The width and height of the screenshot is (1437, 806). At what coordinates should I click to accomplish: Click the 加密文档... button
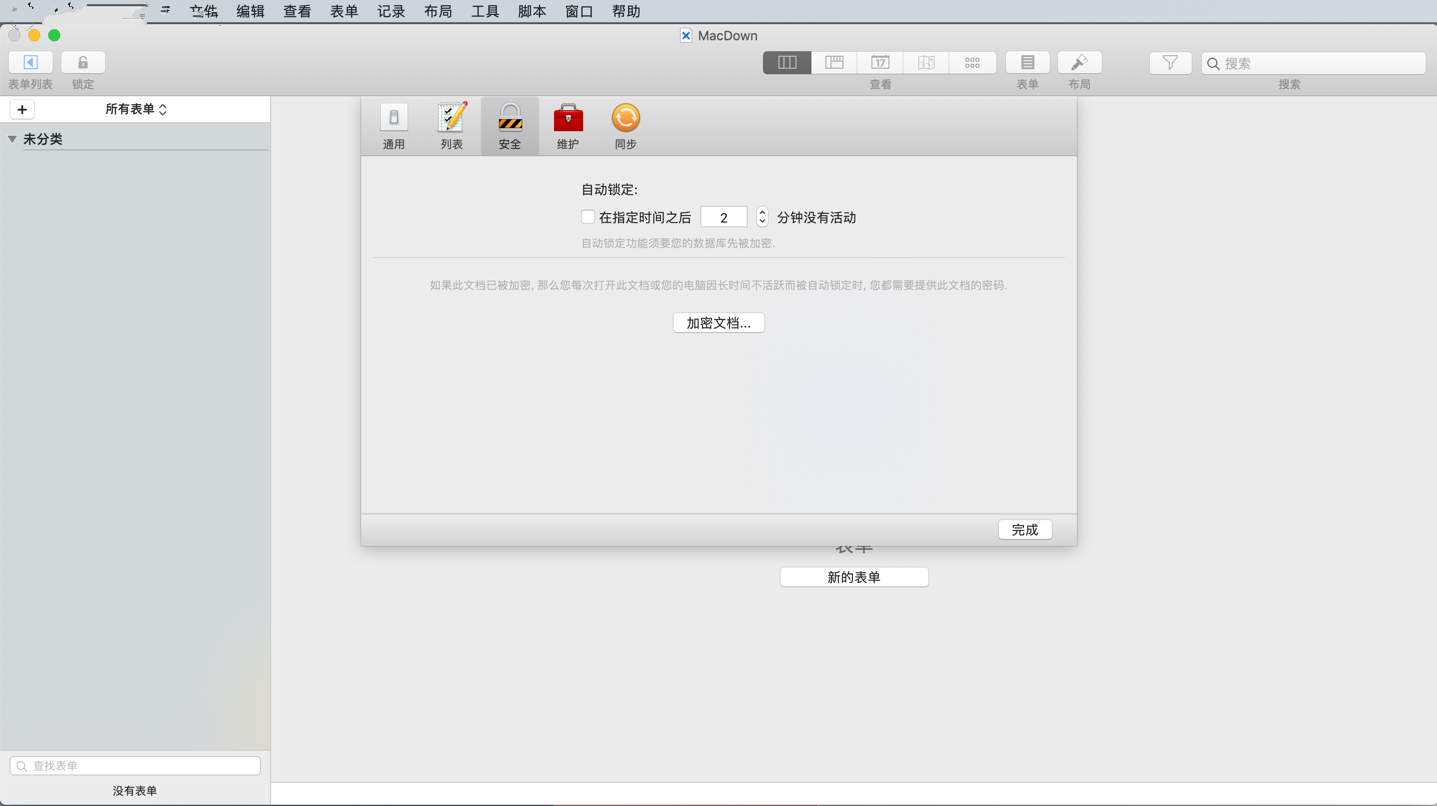[x=719, y=323]
